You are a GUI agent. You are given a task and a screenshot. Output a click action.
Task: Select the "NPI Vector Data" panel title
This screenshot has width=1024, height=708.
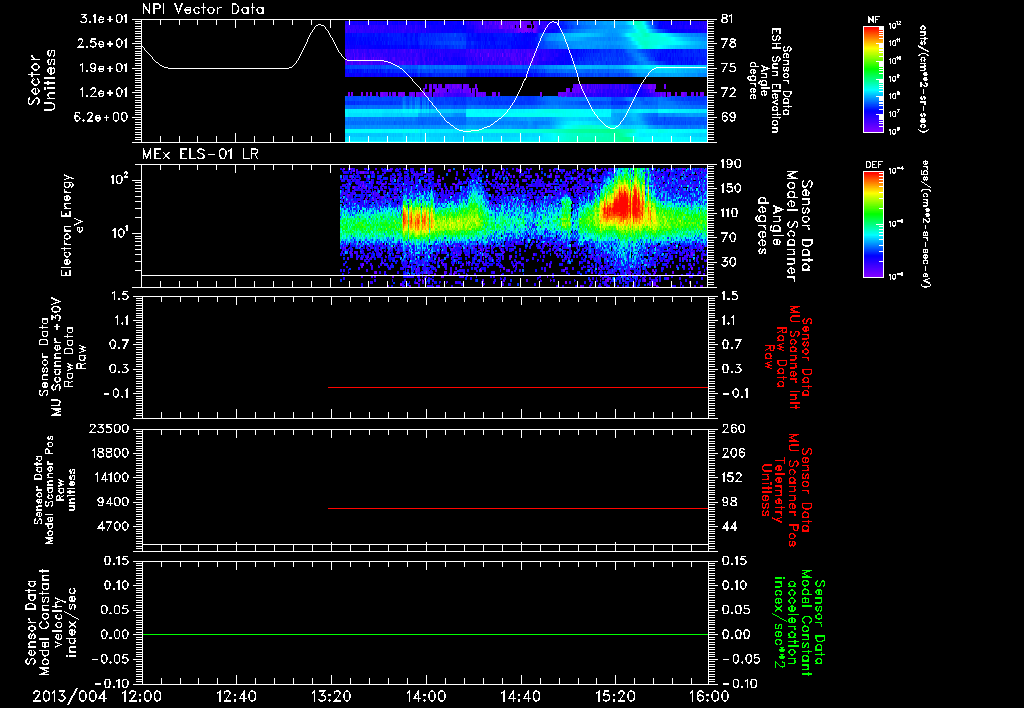pos(203,9)
